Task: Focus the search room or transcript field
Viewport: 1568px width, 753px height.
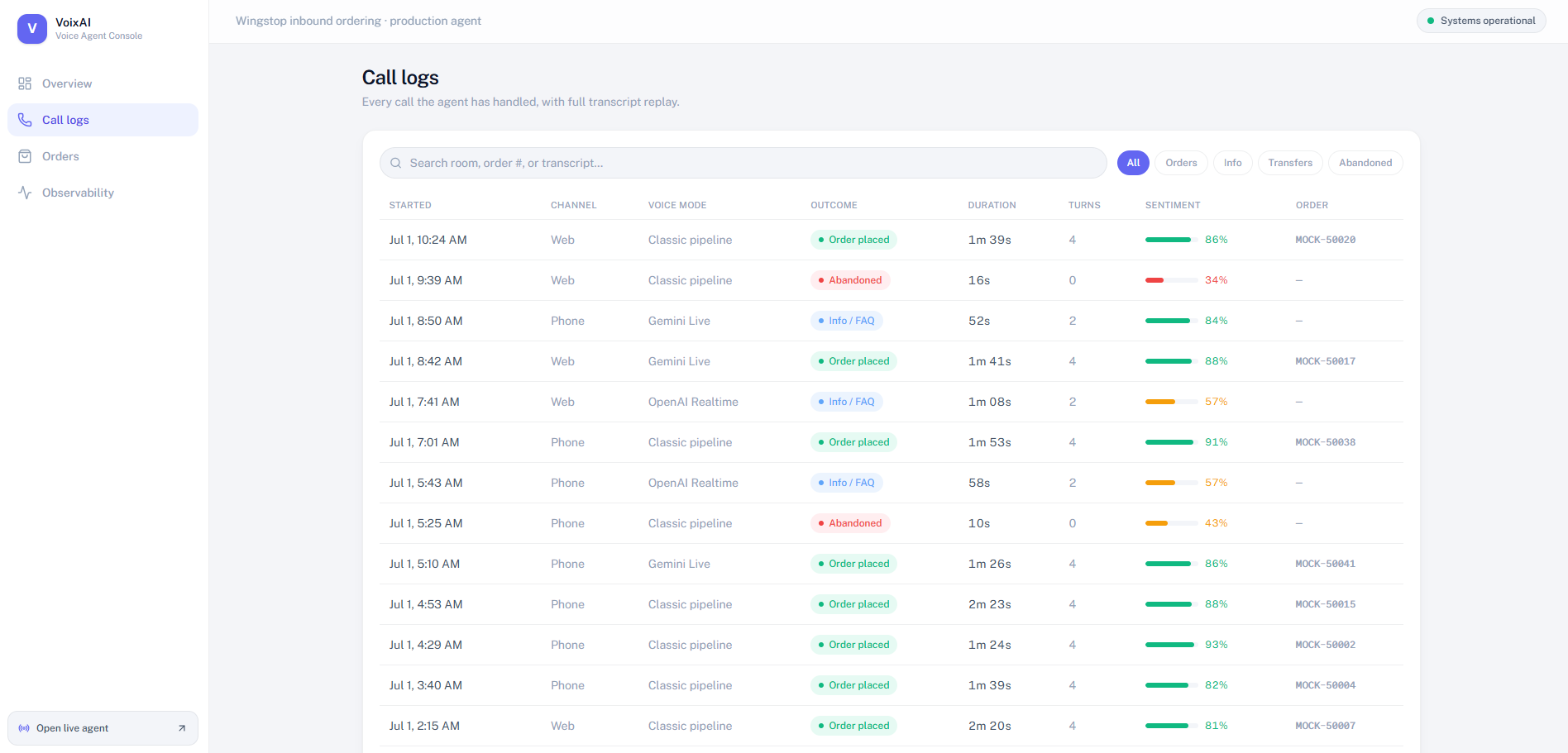Action: tap(743, 163)
